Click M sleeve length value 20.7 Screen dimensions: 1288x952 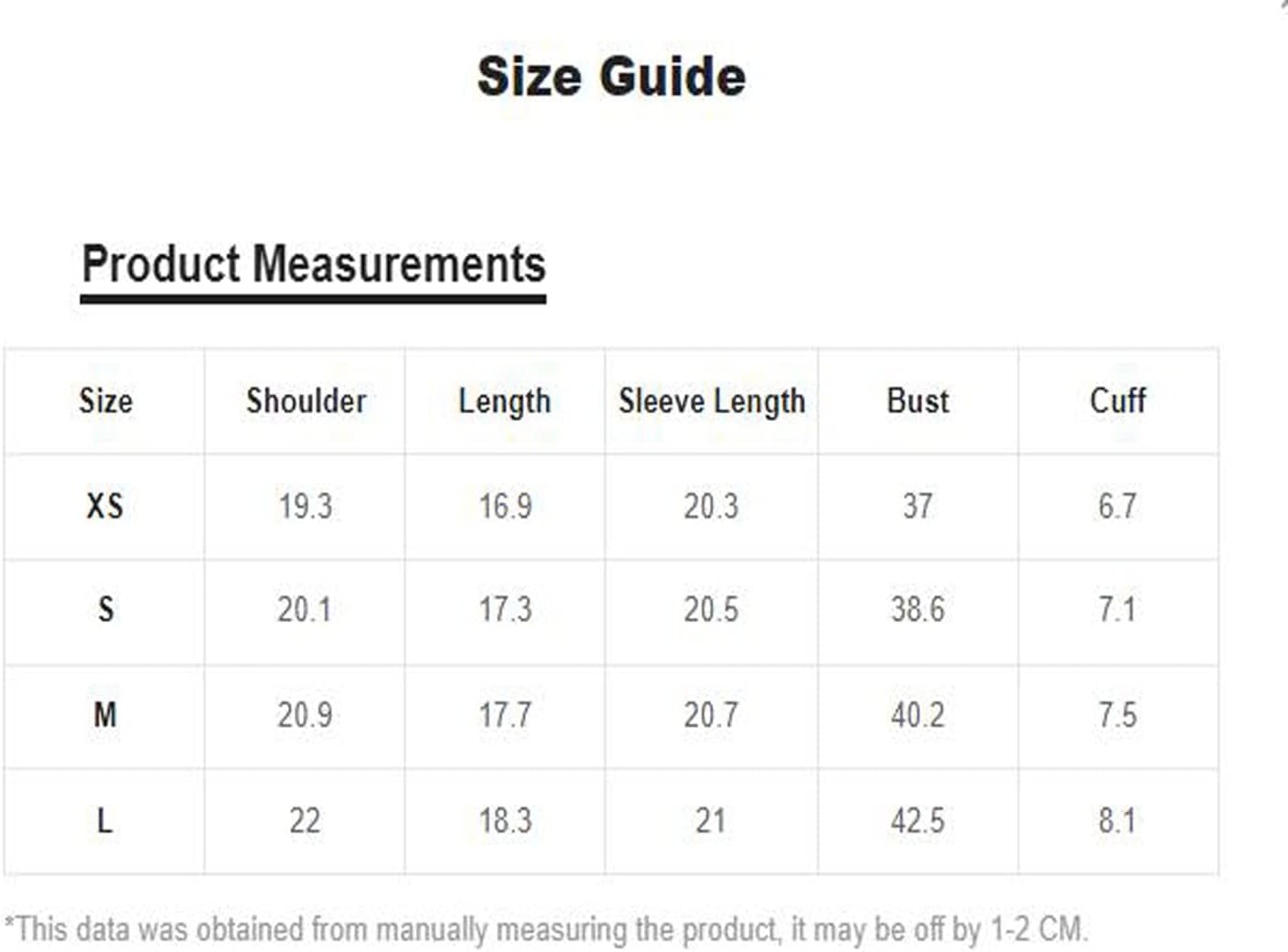point(711,714)
